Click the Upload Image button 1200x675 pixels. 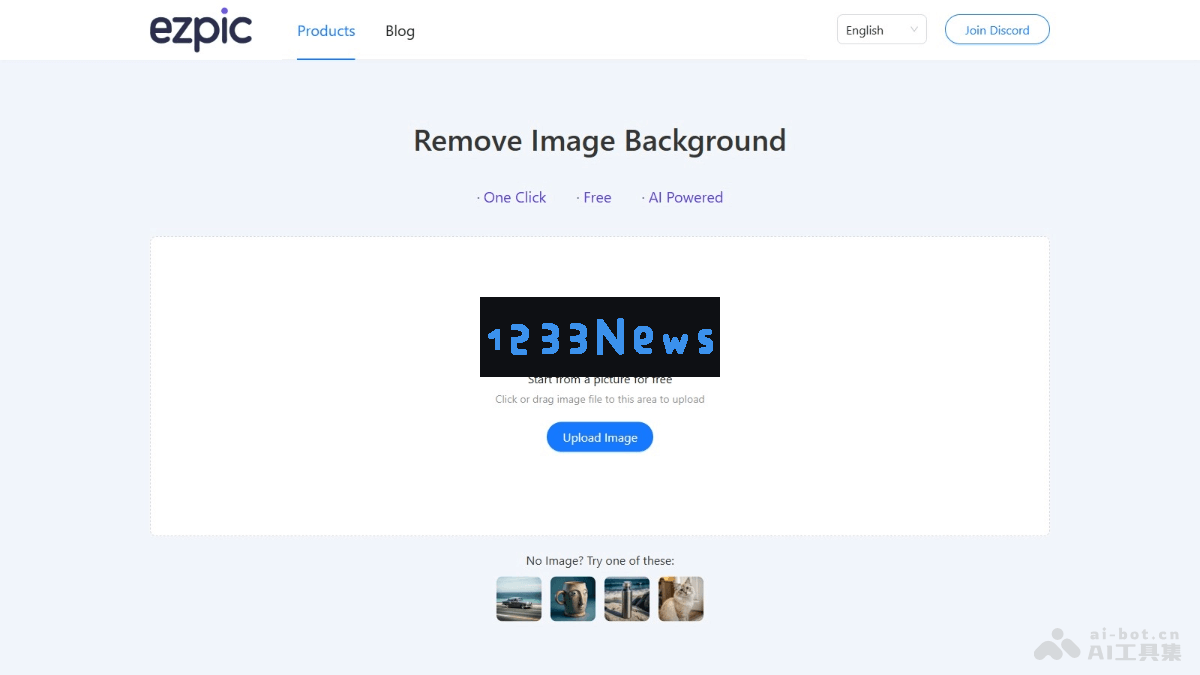(600, 437)
